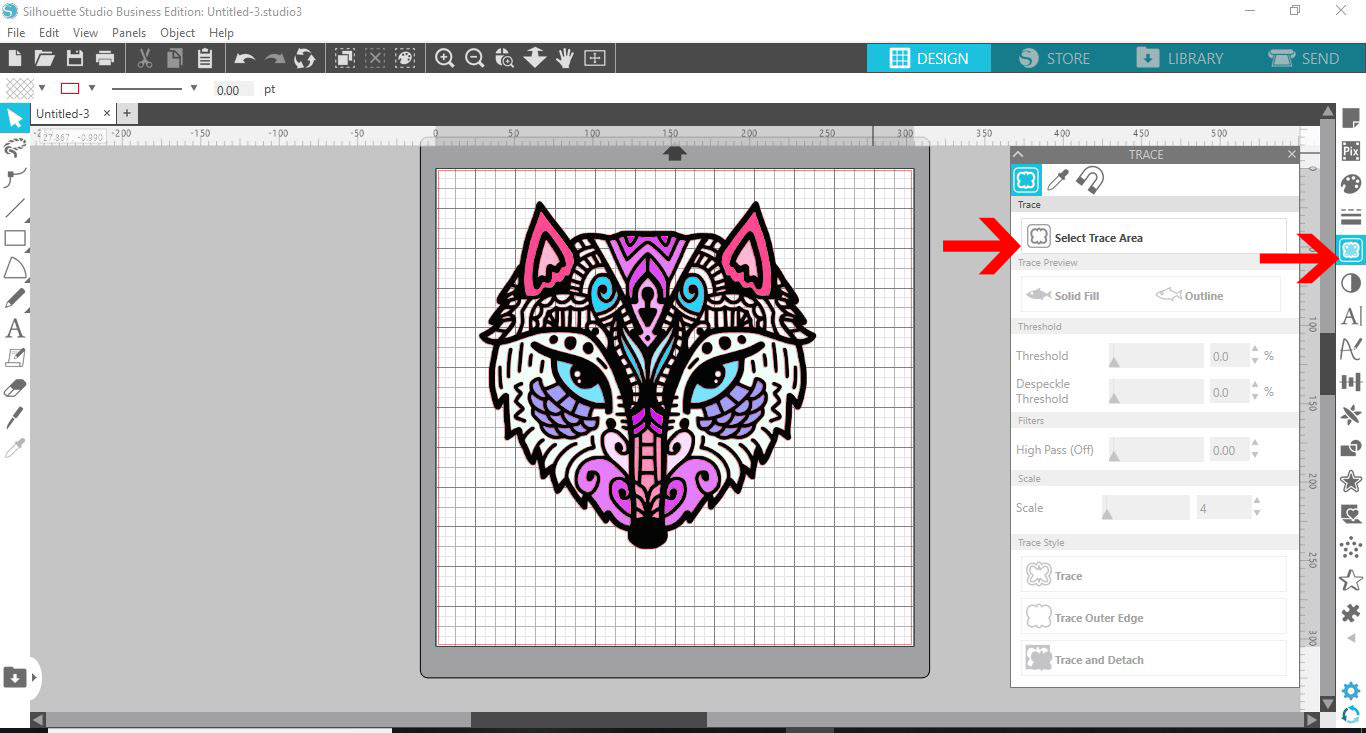Image resolution: width=1366 pixels, height=733 pixels.
Task: Open the Modify shapes panel icon
Action: click(x=1351, y=448)
